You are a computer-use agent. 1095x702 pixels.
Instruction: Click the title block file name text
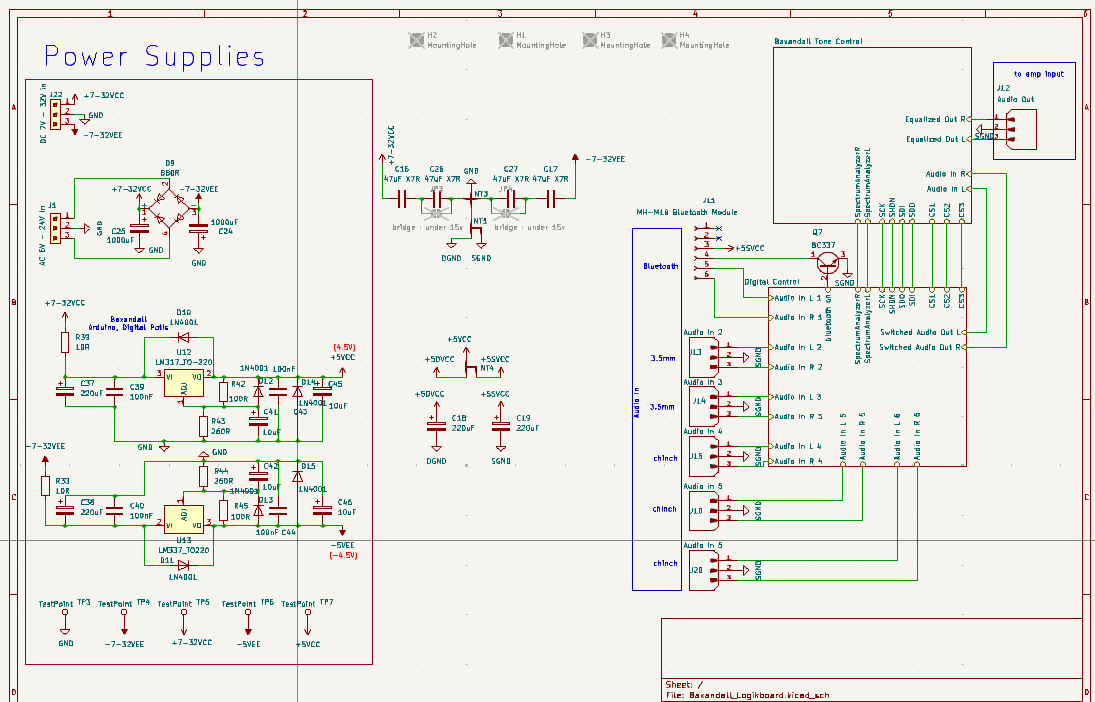pyautogui.click(x=748, y=696)
